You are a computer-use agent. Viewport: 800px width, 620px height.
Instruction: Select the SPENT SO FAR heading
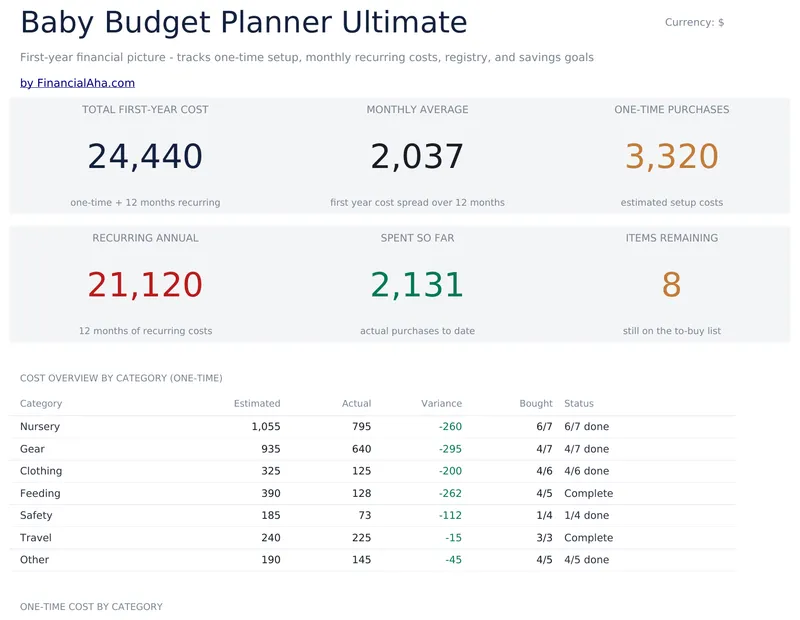[417, 238]
